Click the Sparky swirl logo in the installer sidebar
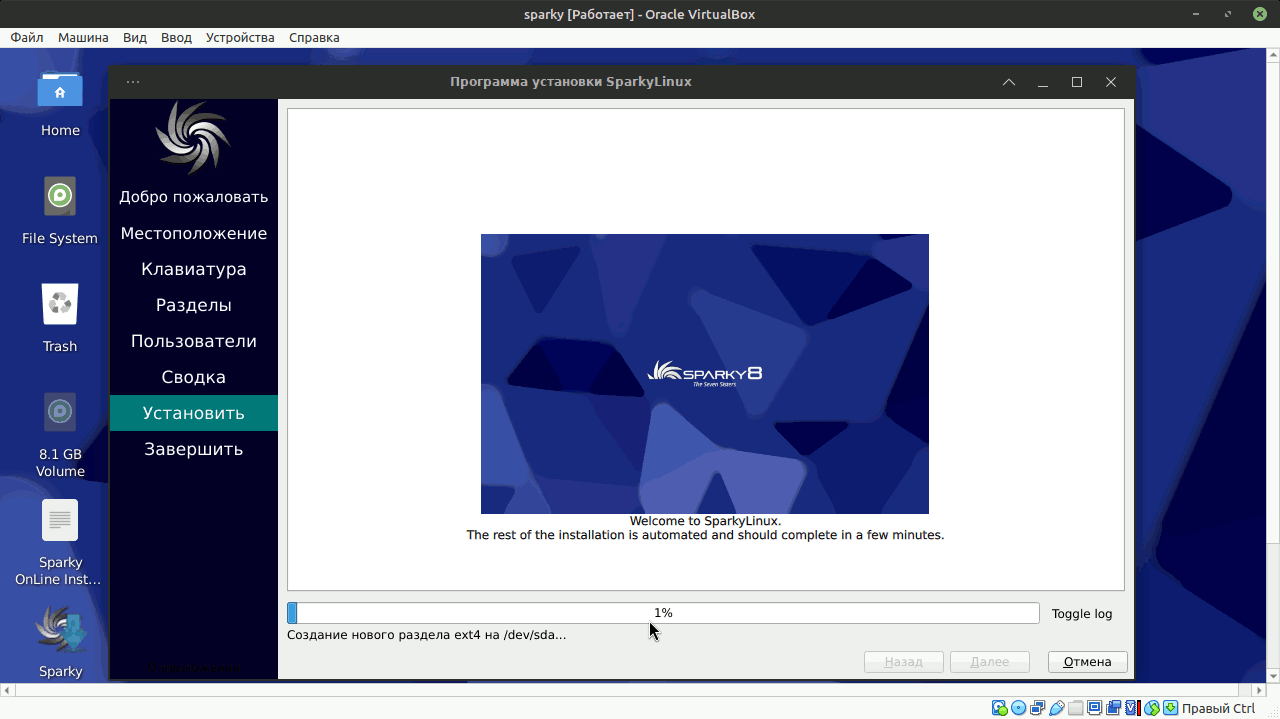 coord(194,138)
